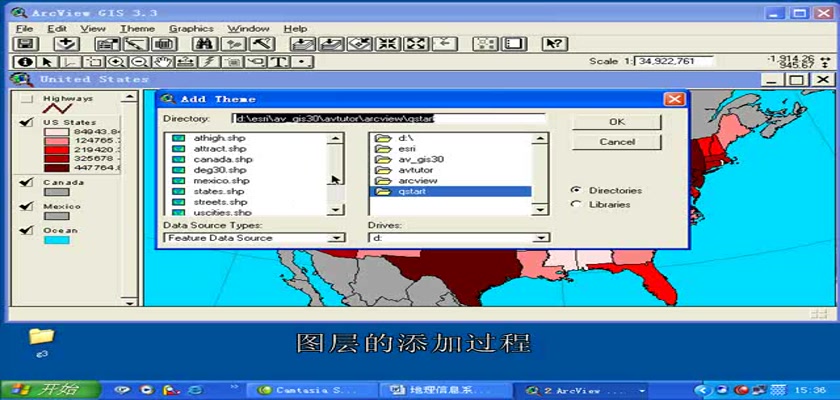Click the legend panel scroll-down arrow
Screen dimensions: 840x400
(129, 302)
